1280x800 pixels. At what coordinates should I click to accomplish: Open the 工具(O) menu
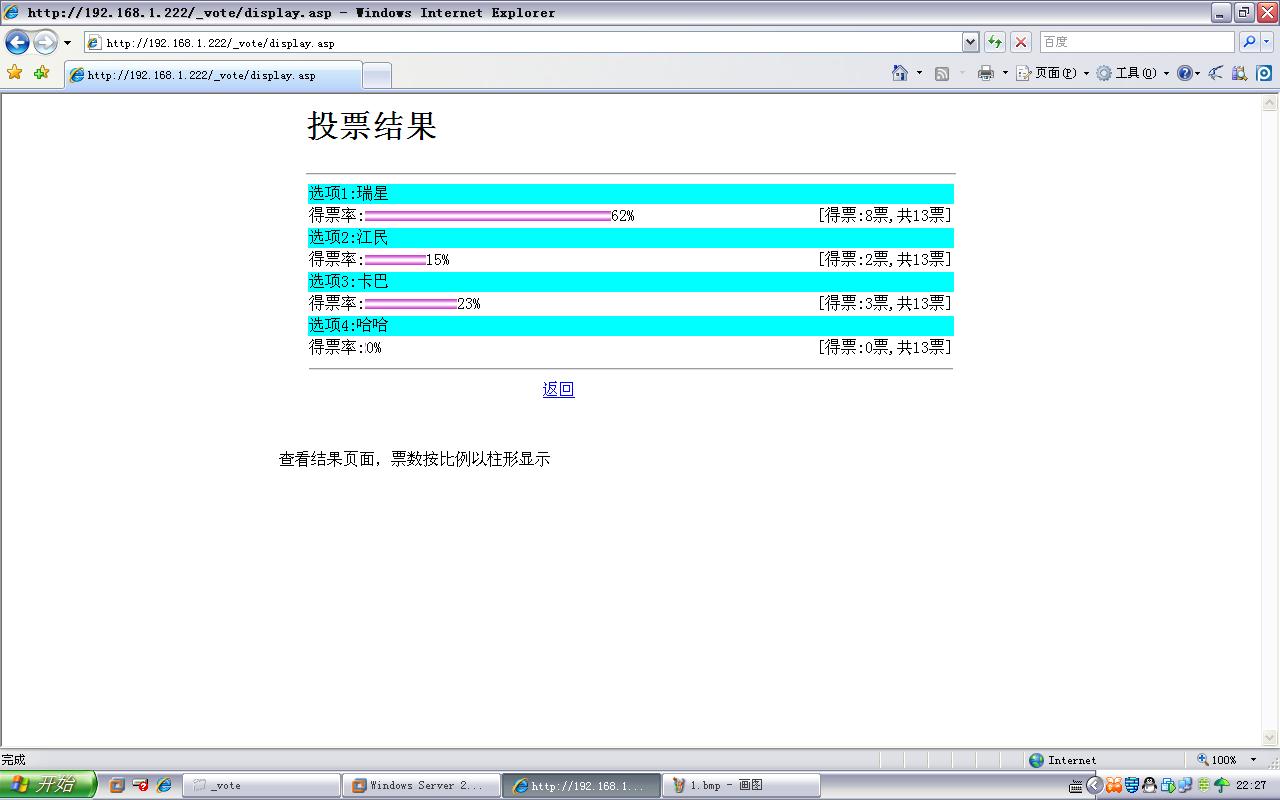pos(1132,73)
